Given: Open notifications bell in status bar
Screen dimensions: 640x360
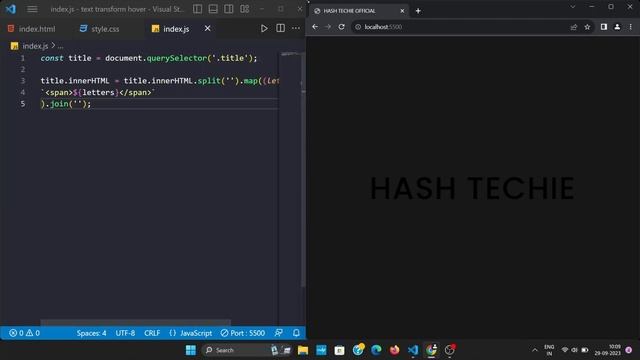Looking at the screenshot, I should click(x=296, y=333).
